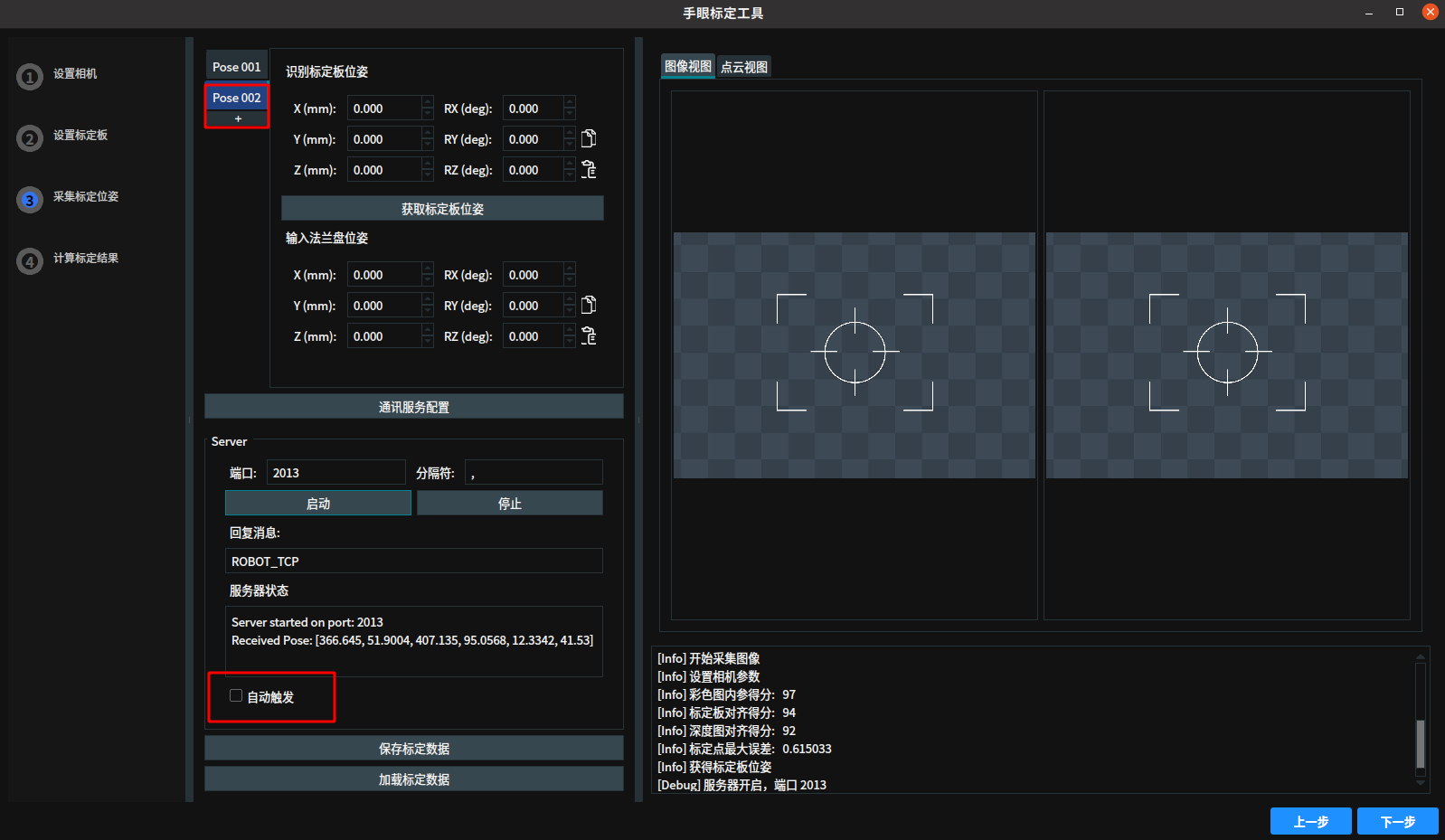This screenshot has height=840, width=1445.
Task: Increase board pose X (mm) value
Action: 428,102
